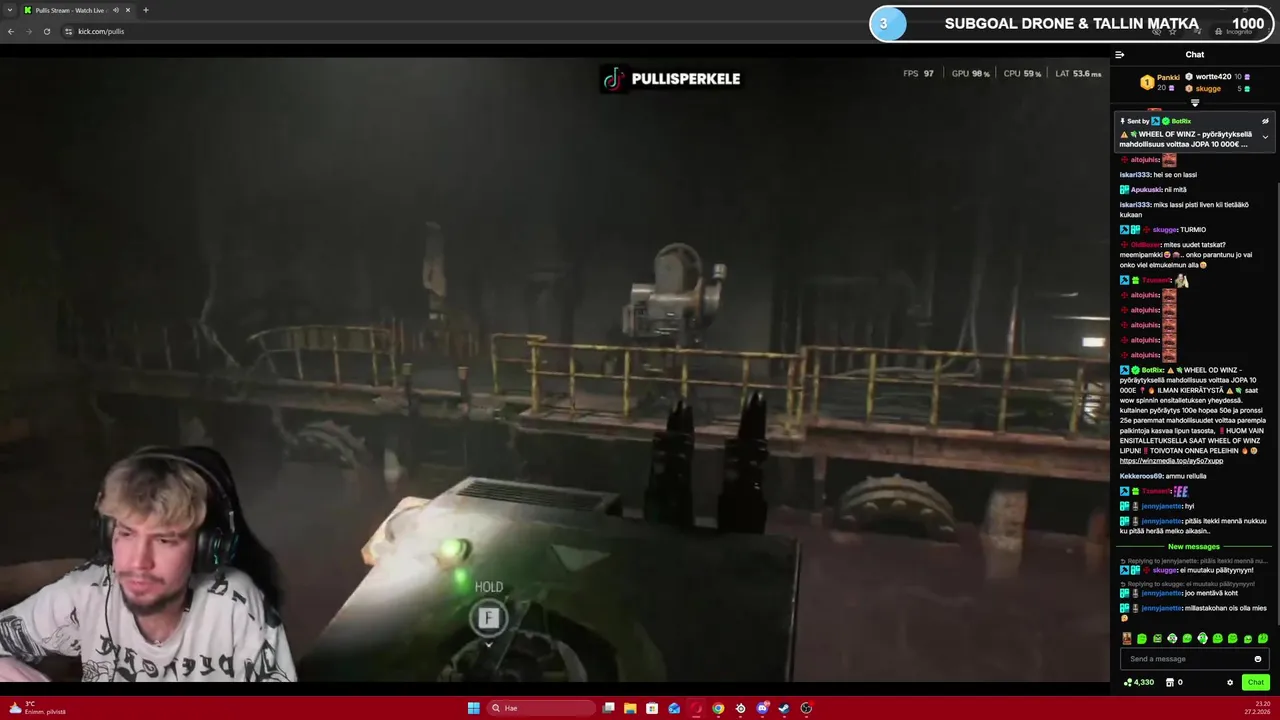Open the winzmedia.top link in chat

click(x=1171, y=461)
